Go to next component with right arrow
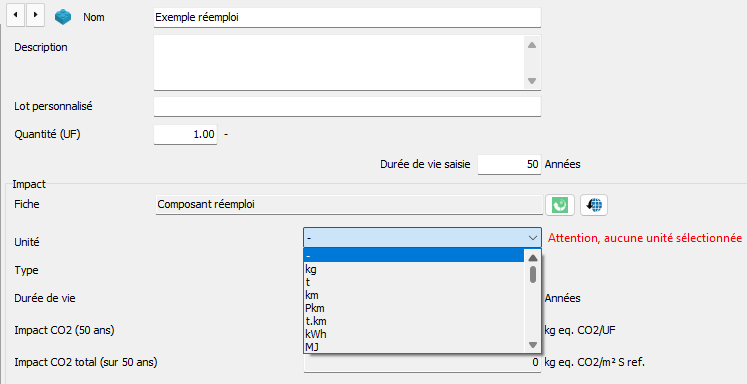This screenshot has height=384, width=747. 35,15
